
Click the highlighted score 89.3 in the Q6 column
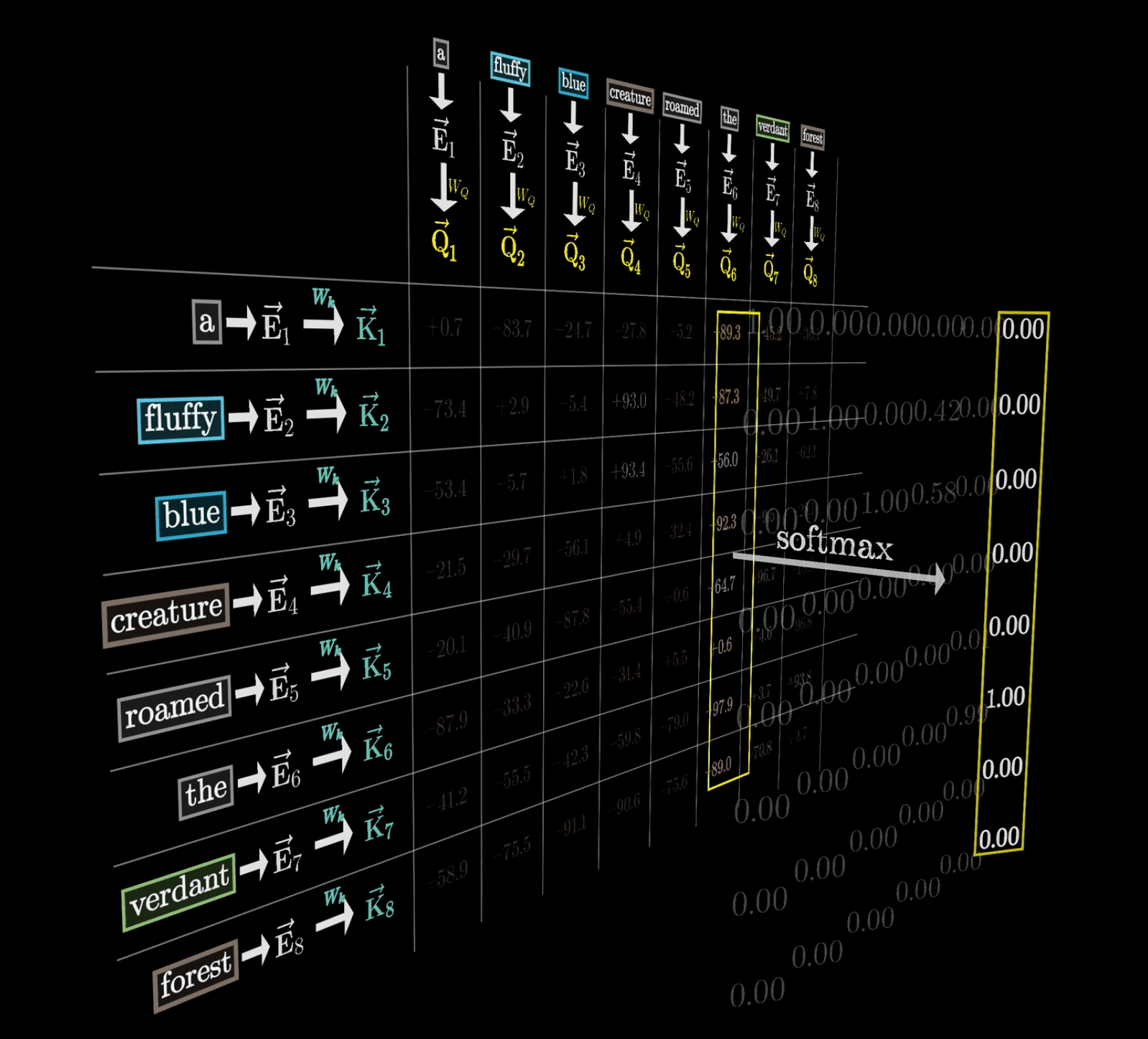click(727, 332)
